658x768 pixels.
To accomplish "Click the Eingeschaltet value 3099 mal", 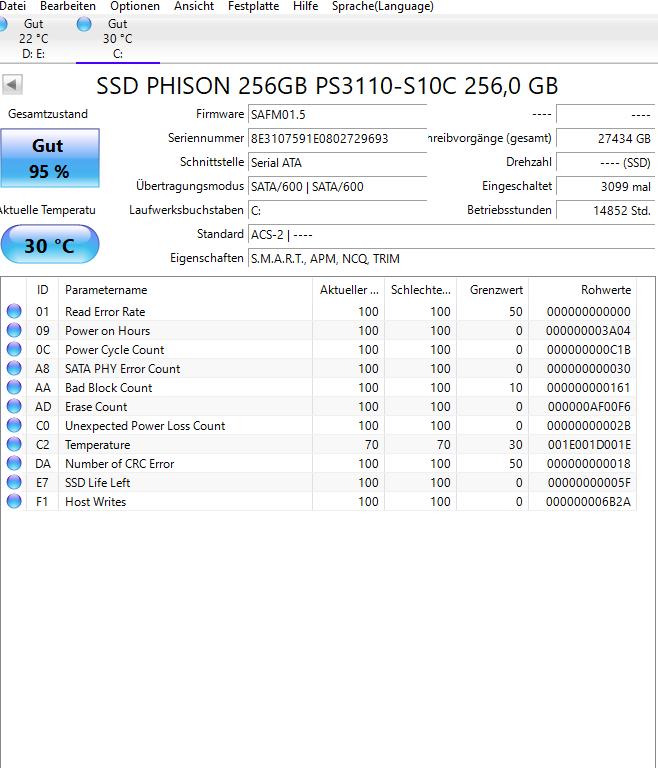I will click(x=606, y=187).
